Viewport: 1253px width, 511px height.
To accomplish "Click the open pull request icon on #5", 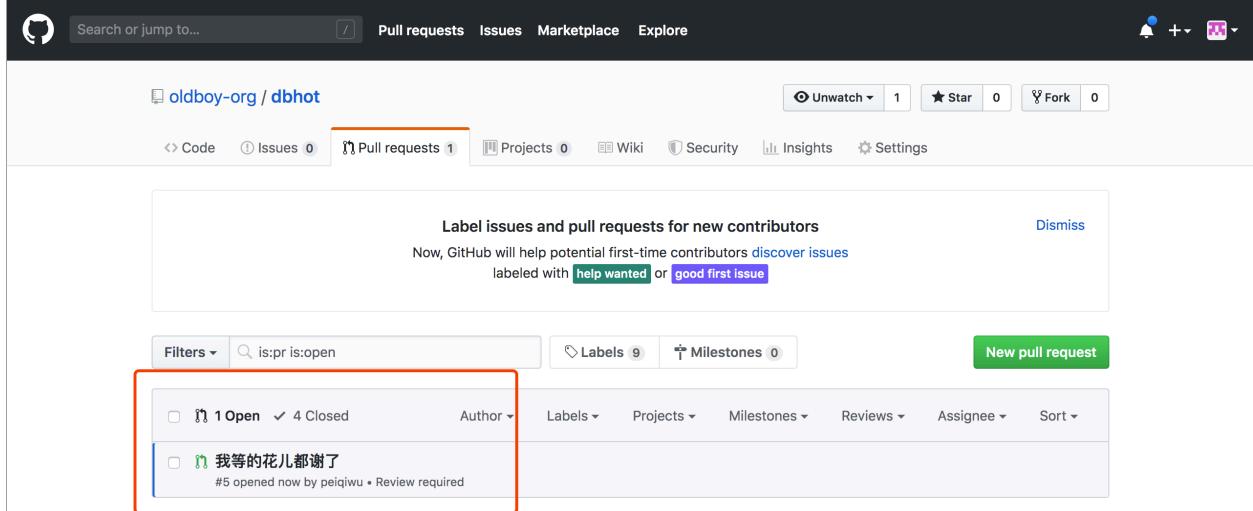I will tap(201, 462).
